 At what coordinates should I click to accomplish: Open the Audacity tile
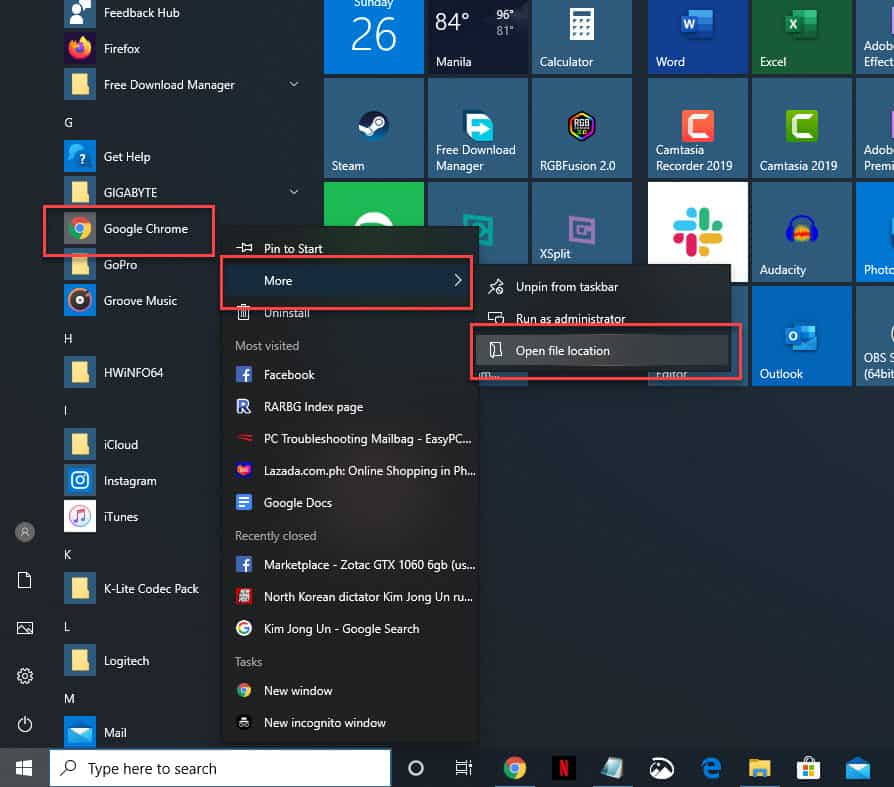(x=802, y=232)
